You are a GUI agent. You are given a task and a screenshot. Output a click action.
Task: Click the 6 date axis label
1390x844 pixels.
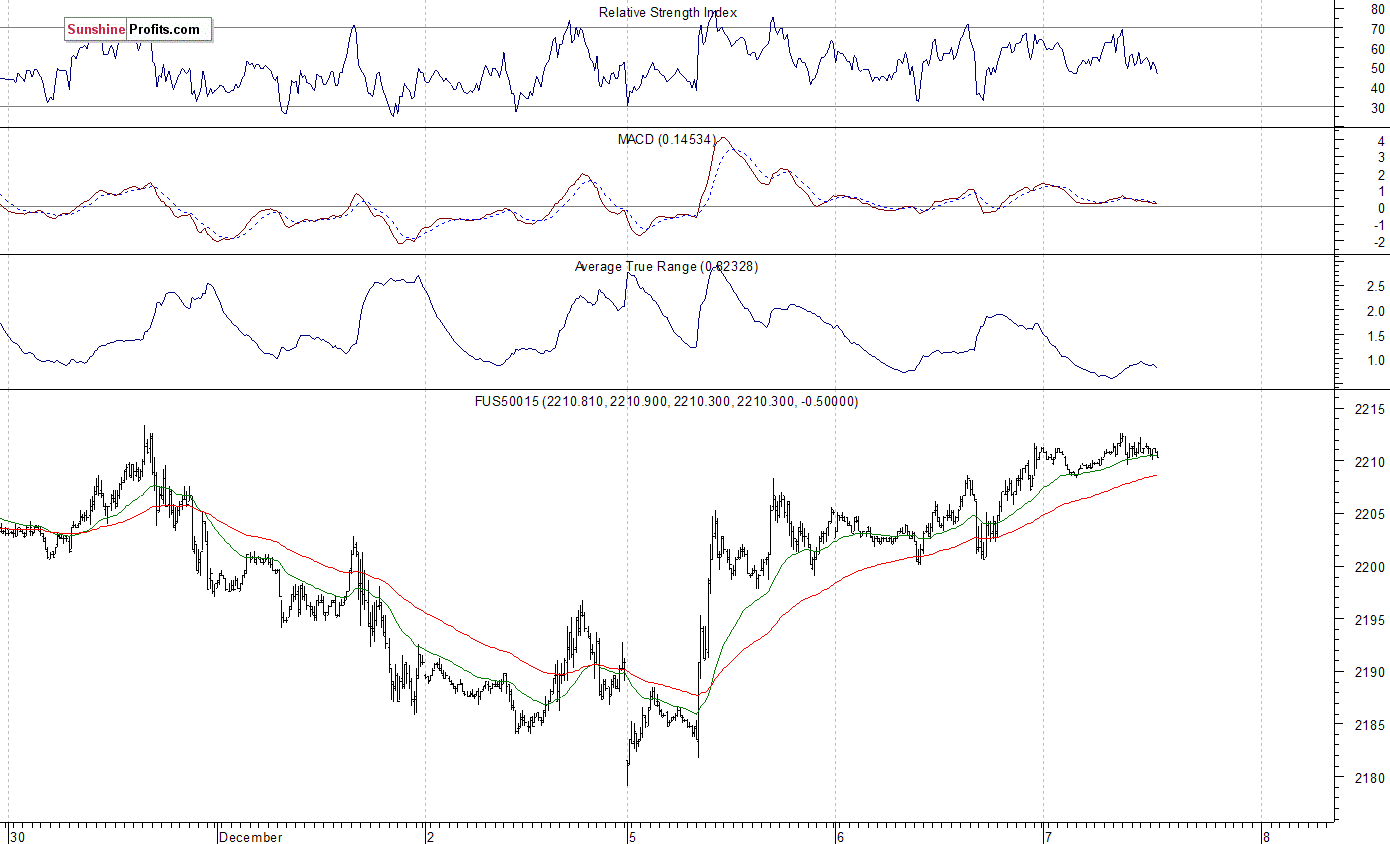click(841, 837)
